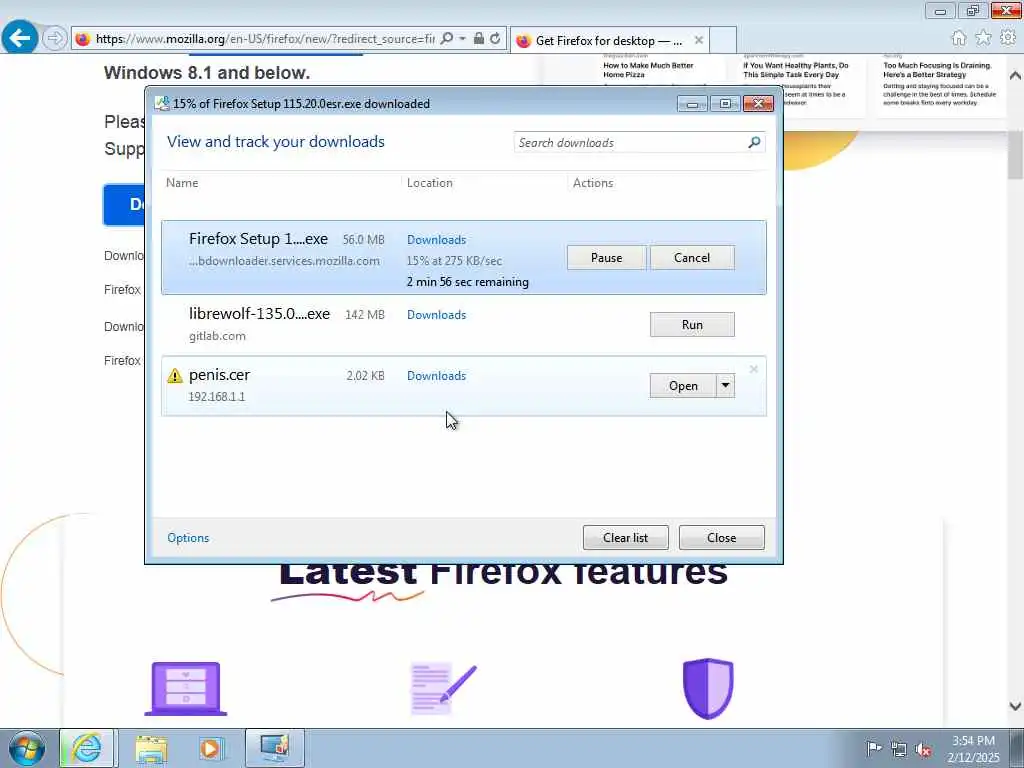Screen dimensions: 1024x768
Task: Click the monitor application taskbar icon
Action: [x=275, y=748]
